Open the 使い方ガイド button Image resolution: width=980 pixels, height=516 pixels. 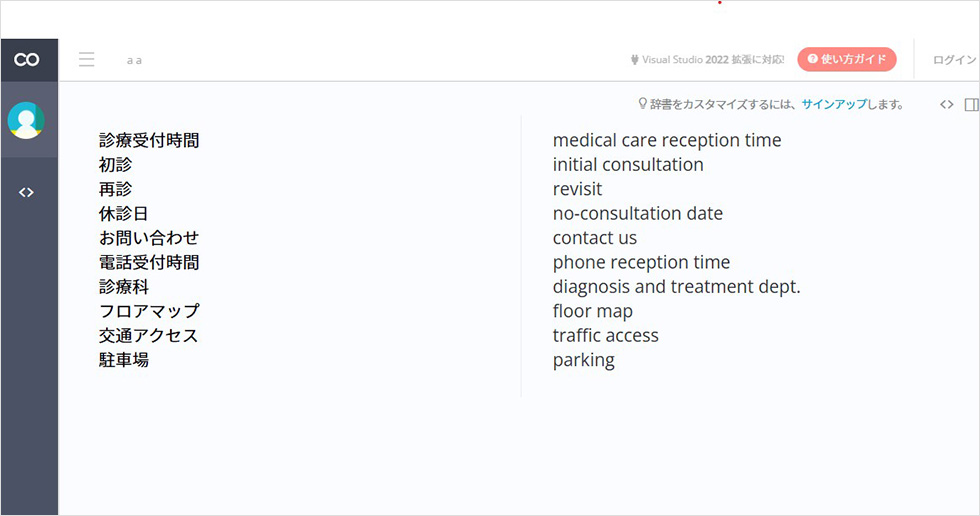pyautogui.click(x=847, y=59)
